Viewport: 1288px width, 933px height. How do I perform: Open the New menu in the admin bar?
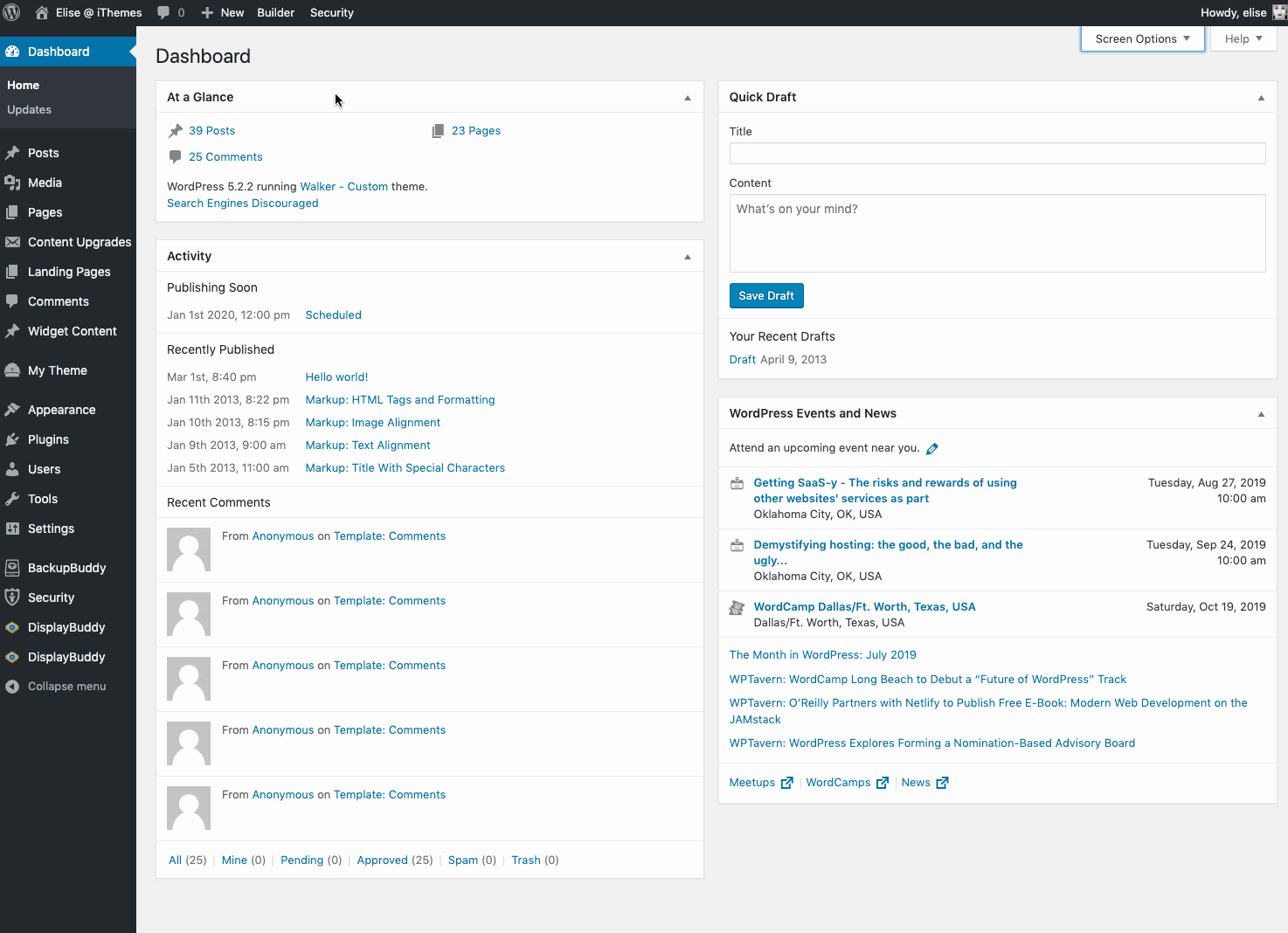(223, 13)
